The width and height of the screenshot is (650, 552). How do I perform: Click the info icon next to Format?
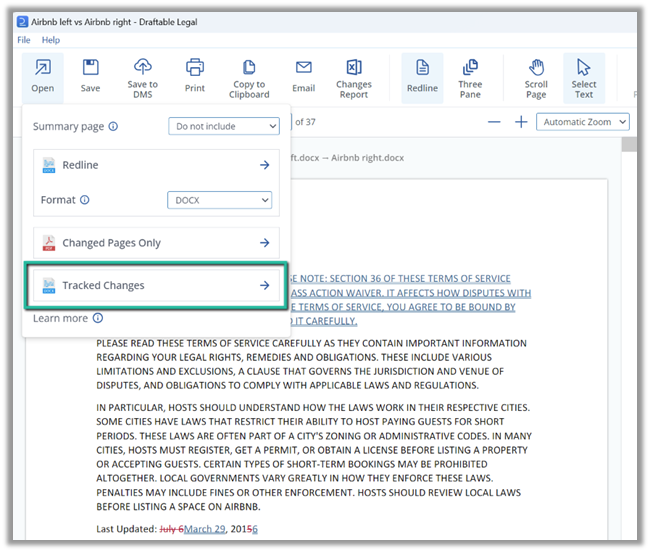click(85, 200)
